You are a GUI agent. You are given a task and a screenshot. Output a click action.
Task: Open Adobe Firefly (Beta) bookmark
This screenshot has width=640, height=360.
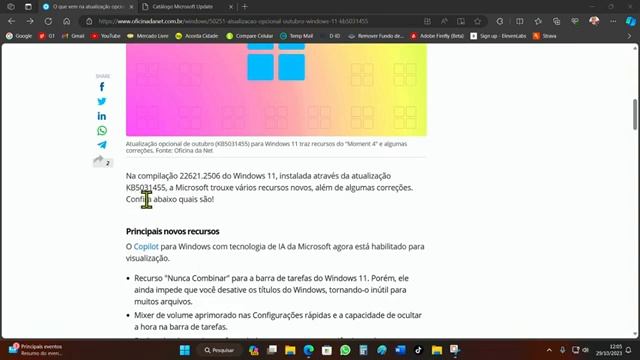point(437,36)
